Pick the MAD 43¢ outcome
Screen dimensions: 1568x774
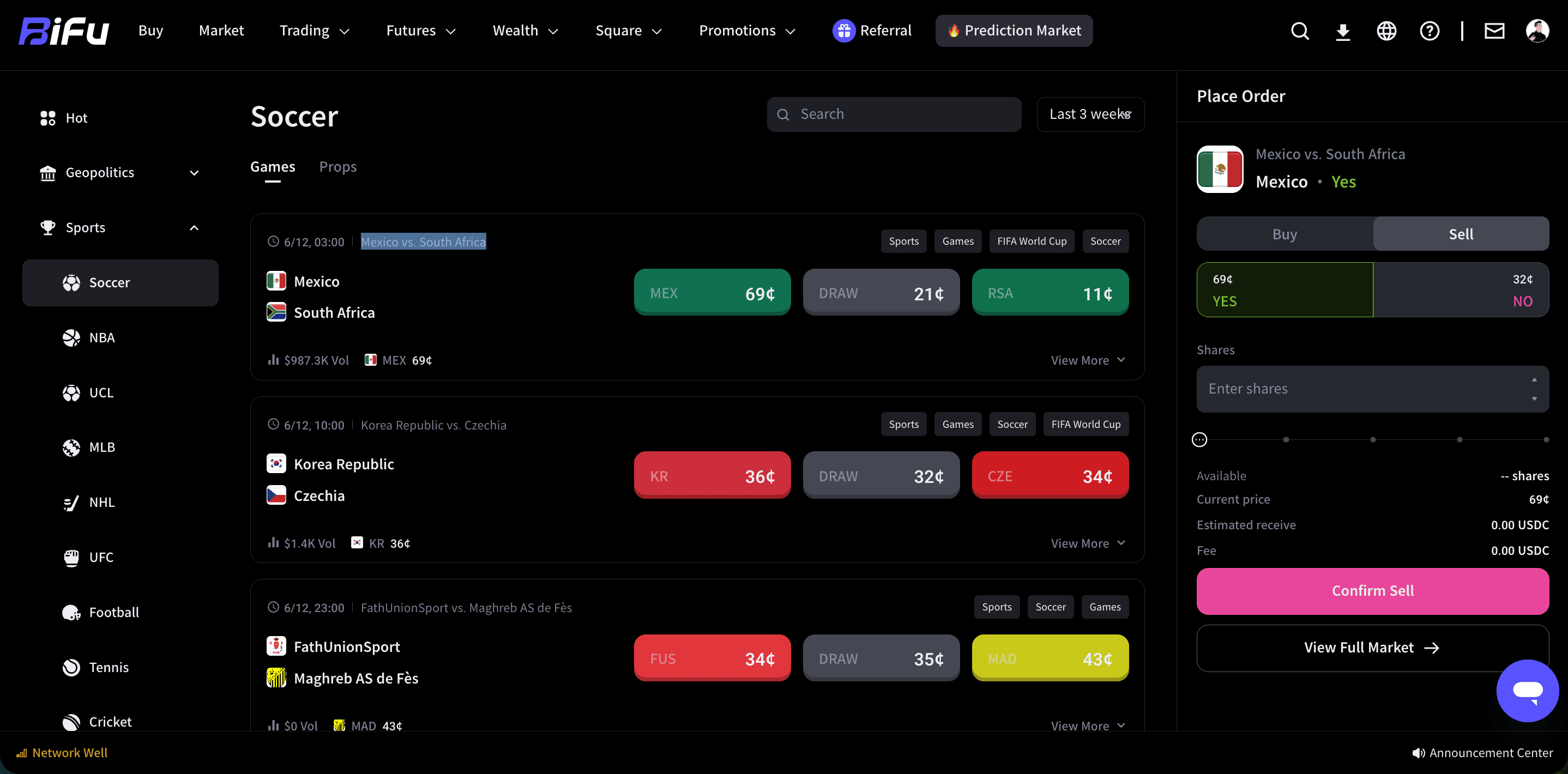click(x=1050, y=658)
